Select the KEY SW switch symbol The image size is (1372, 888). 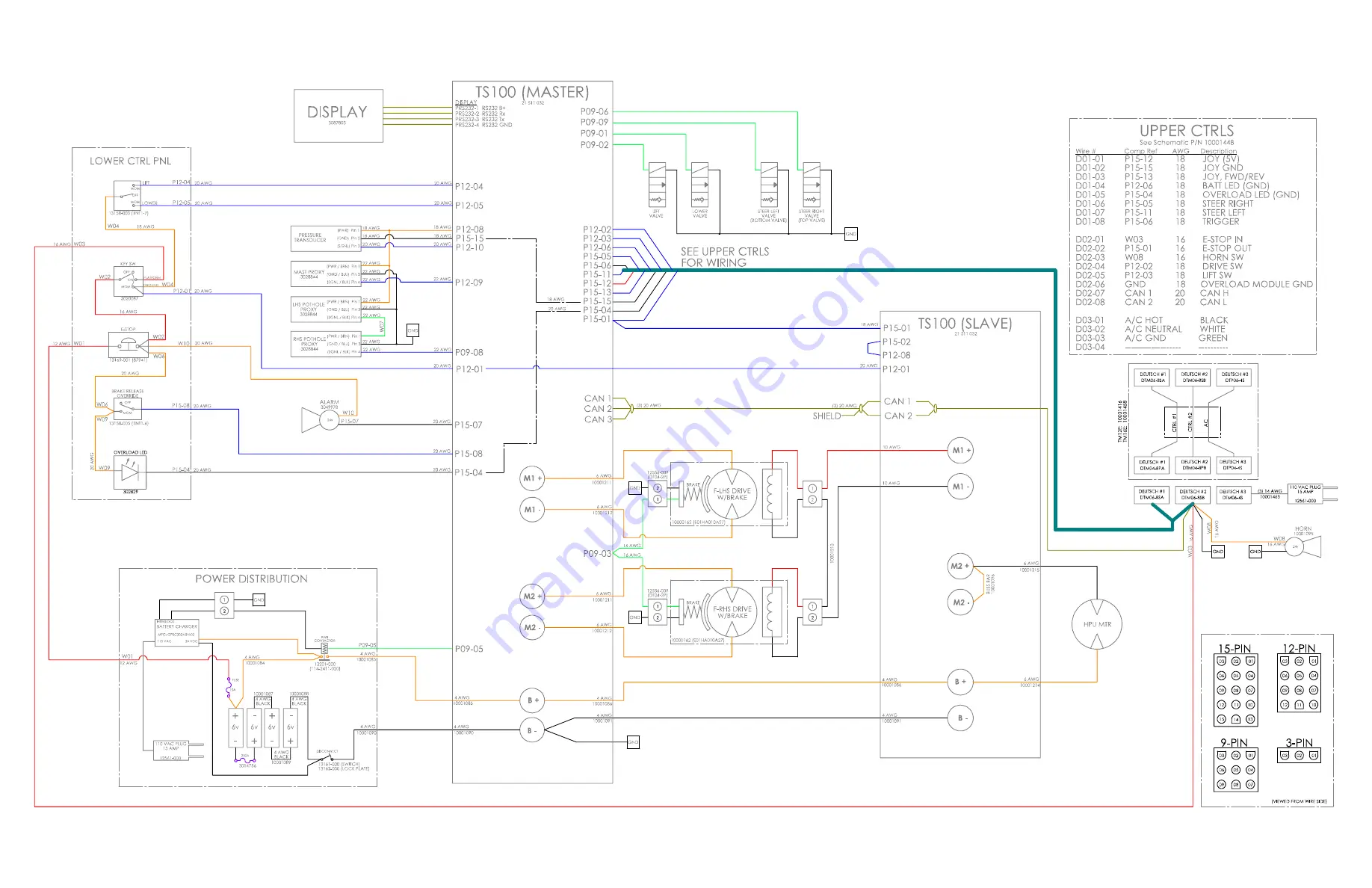coord(129,282)
